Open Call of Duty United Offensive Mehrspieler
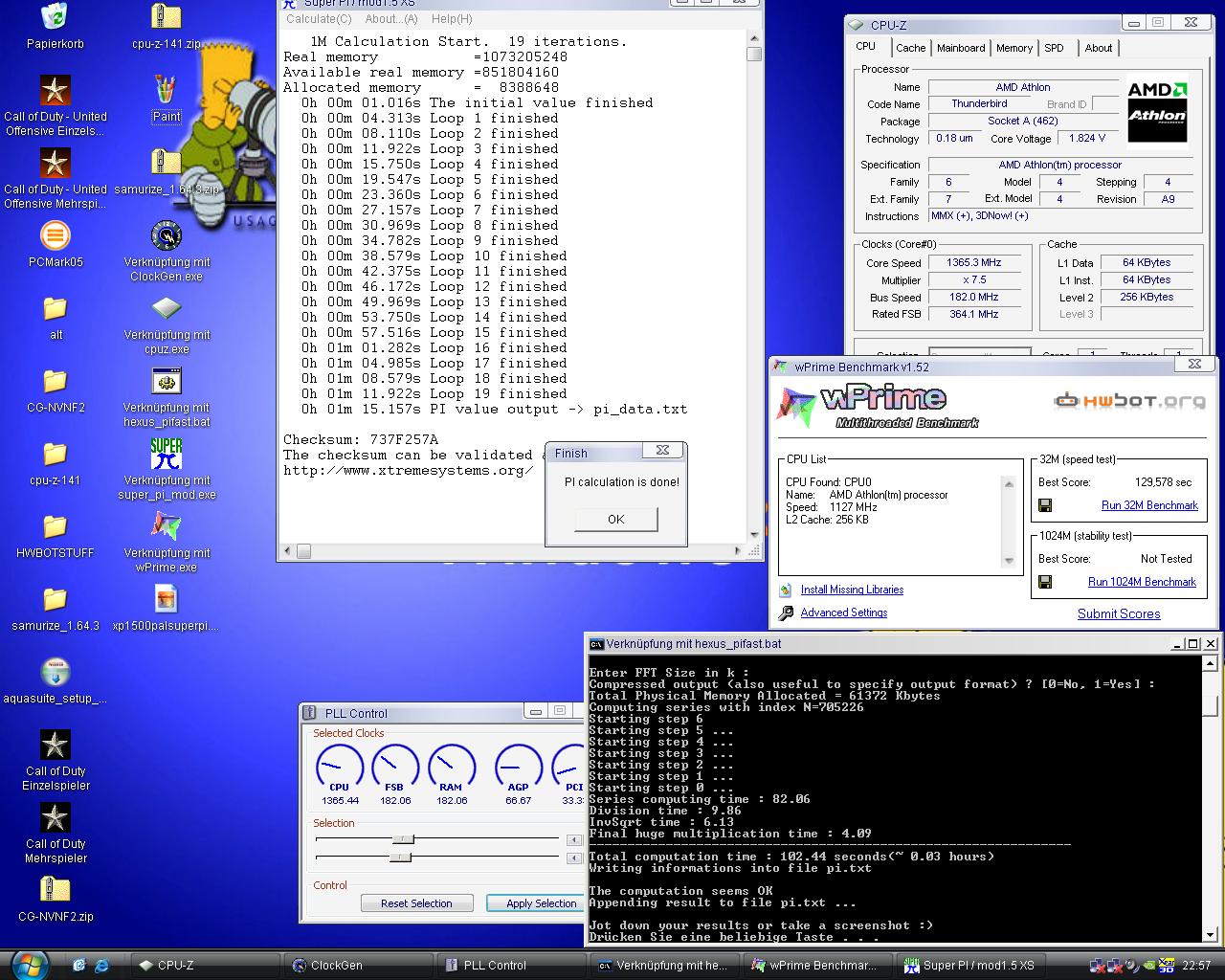Screen dimensions: 1225x980 56,178
